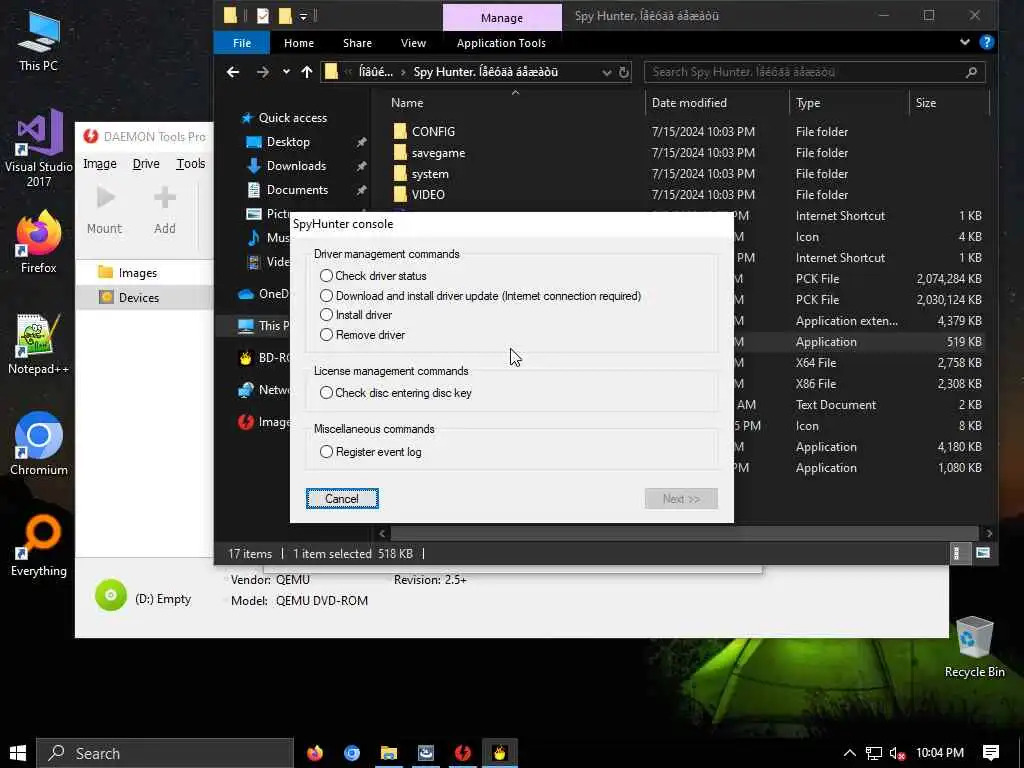Select the CONFIG folder
Image resolution: width=1024 pixels, height=768 pixels.
pyautogui.click(x=433, y=132)
